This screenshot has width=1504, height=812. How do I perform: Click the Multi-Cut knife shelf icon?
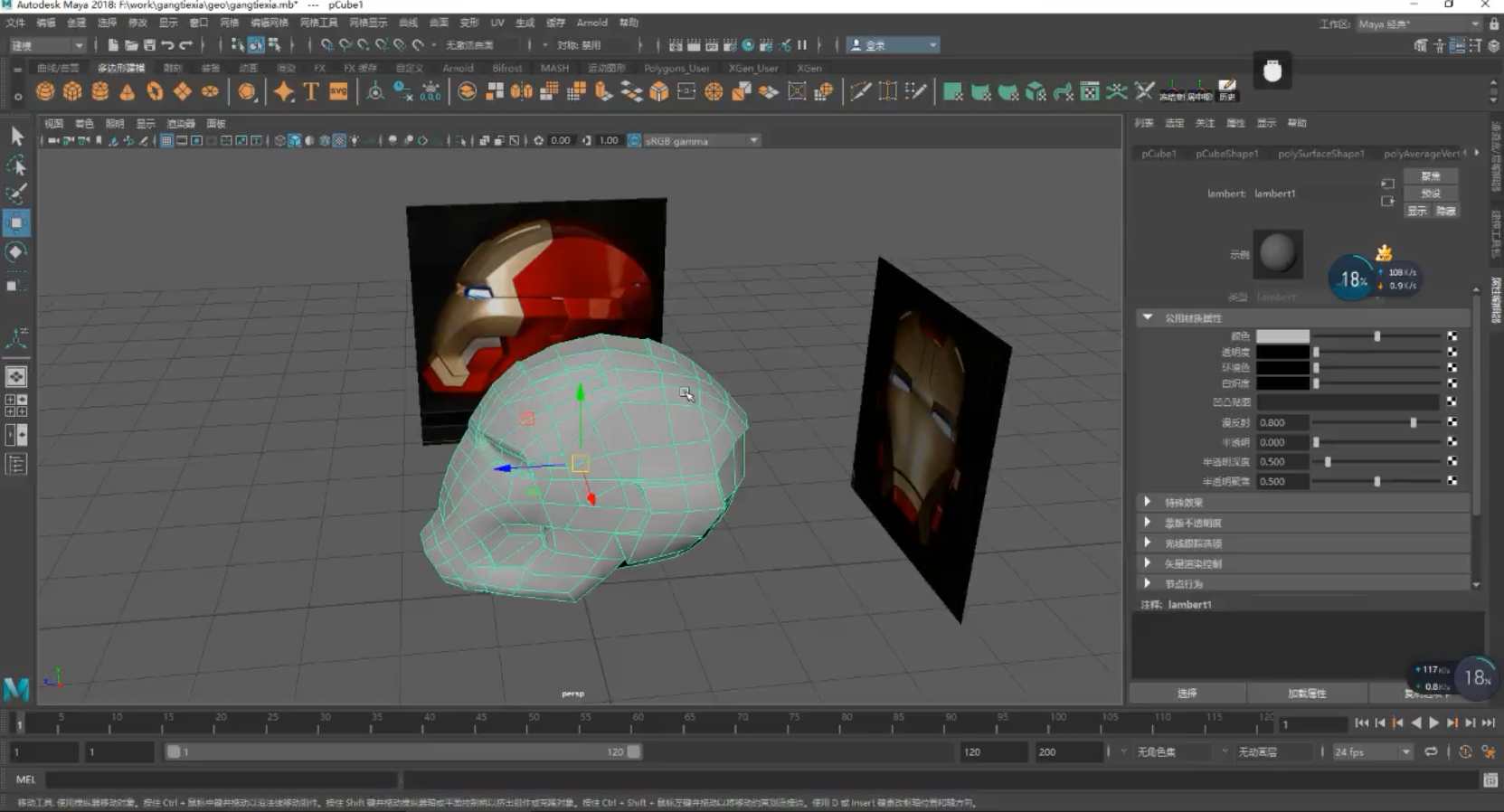860,91
